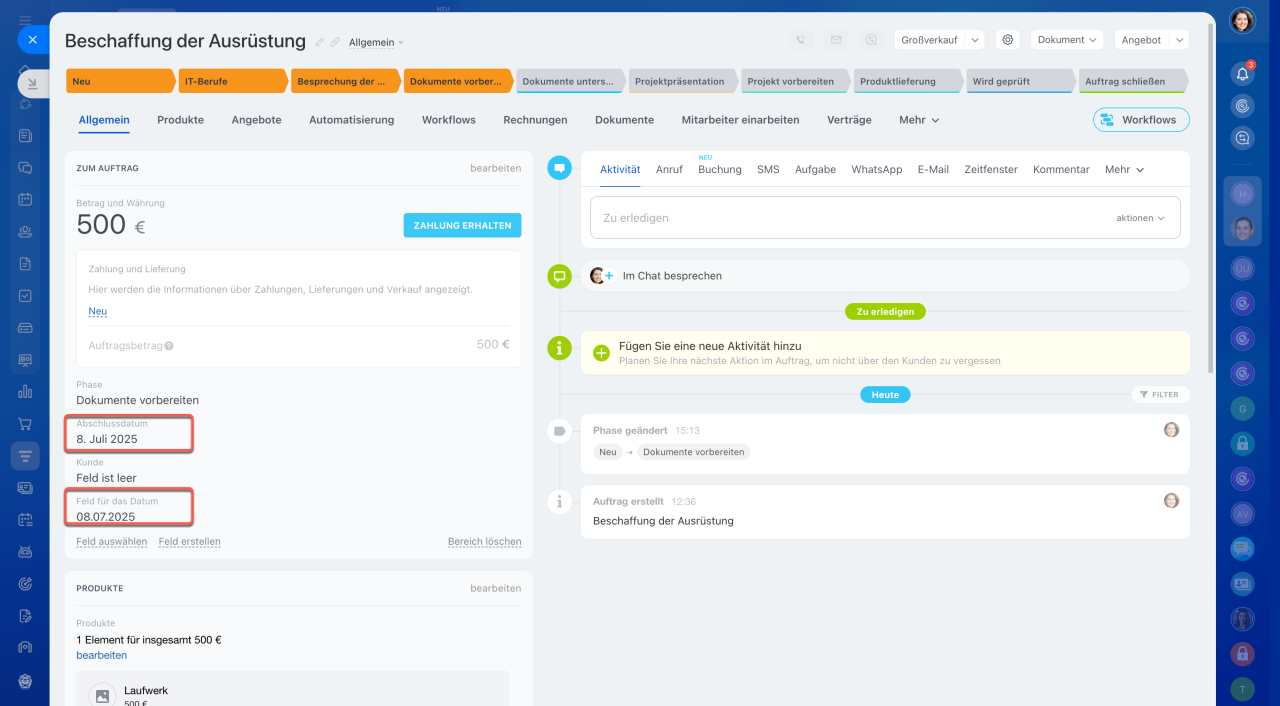Click the phone call icon in header
The image size is (1280, 706).
(x=800, y=40)
